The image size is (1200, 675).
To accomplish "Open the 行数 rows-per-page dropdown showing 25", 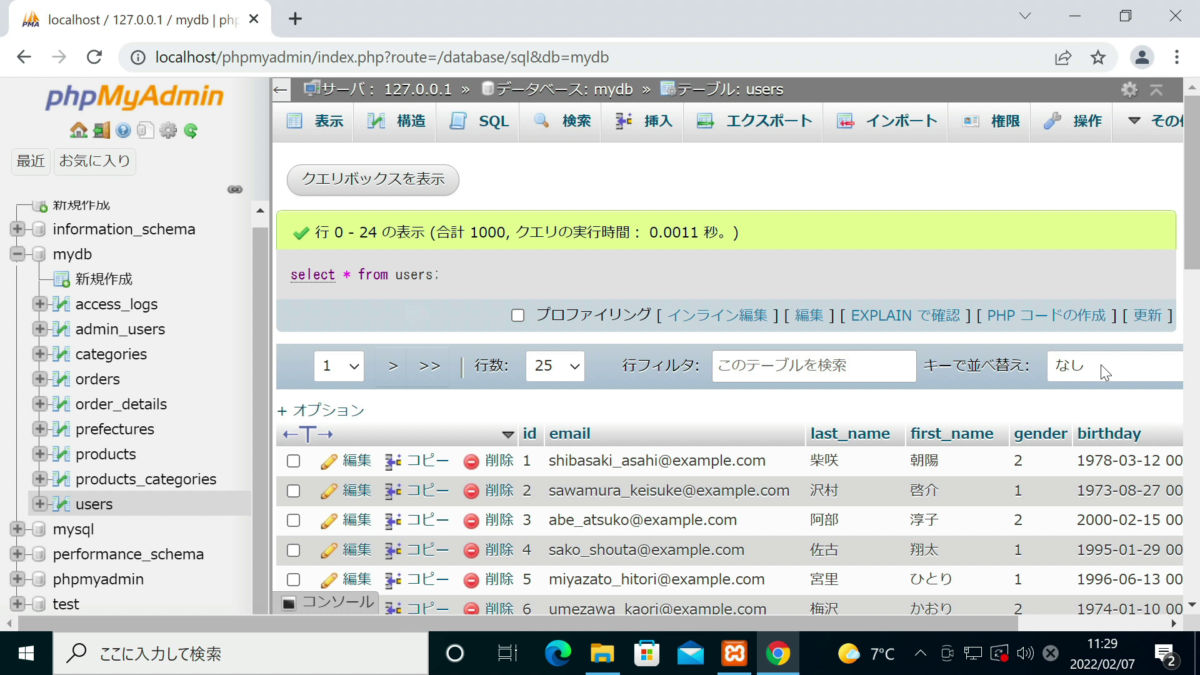I will (555, 366).
